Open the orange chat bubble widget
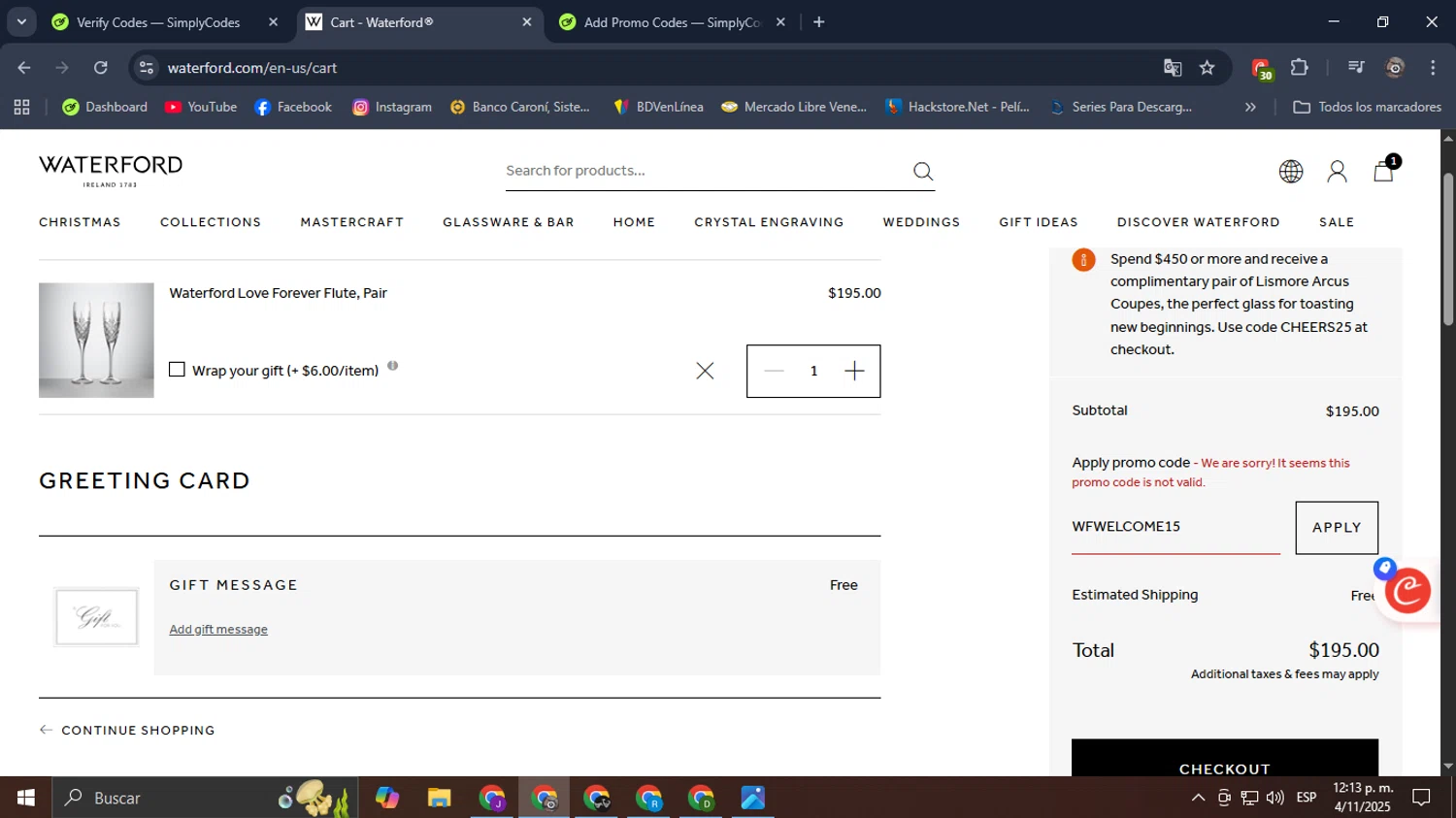Screen dimensions: 1456x818 coord(1407,590)
